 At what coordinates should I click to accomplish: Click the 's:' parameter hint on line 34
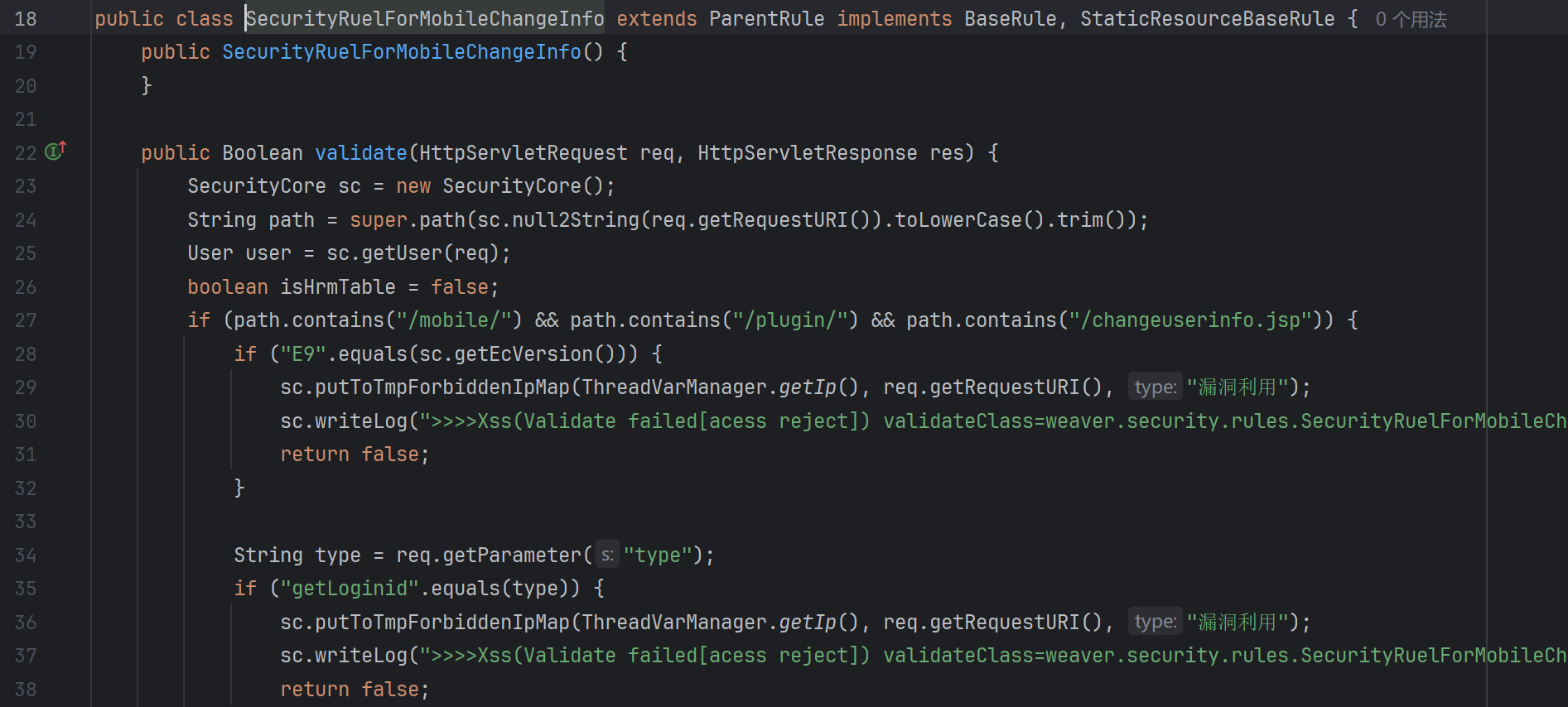(607, 555)
